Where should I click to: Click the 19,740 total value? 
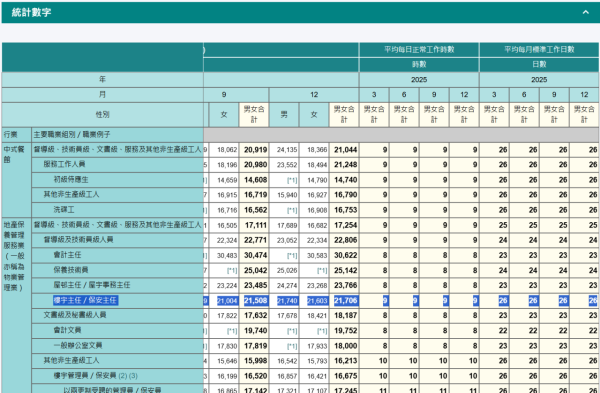[x=256, y=331]
